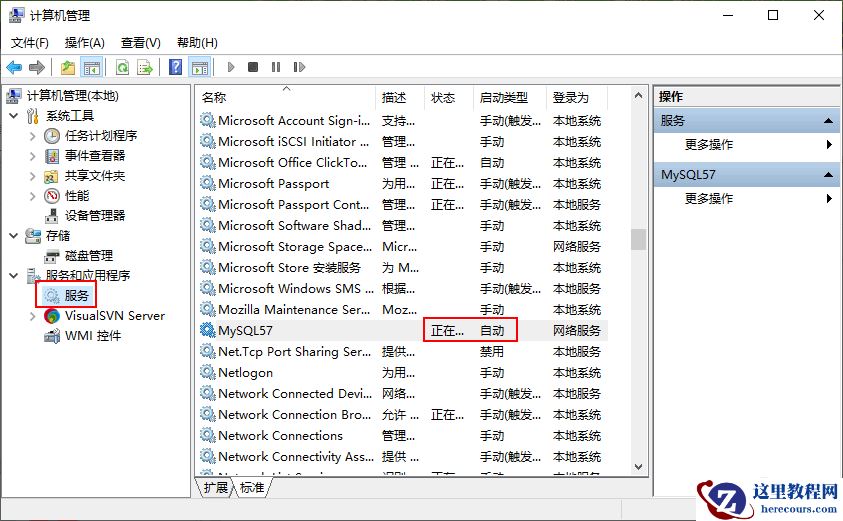This screenshot has width=843, height=521.
Task: Select the Microsoft iSCSI Initiator service row
Action: coord(403,141)
